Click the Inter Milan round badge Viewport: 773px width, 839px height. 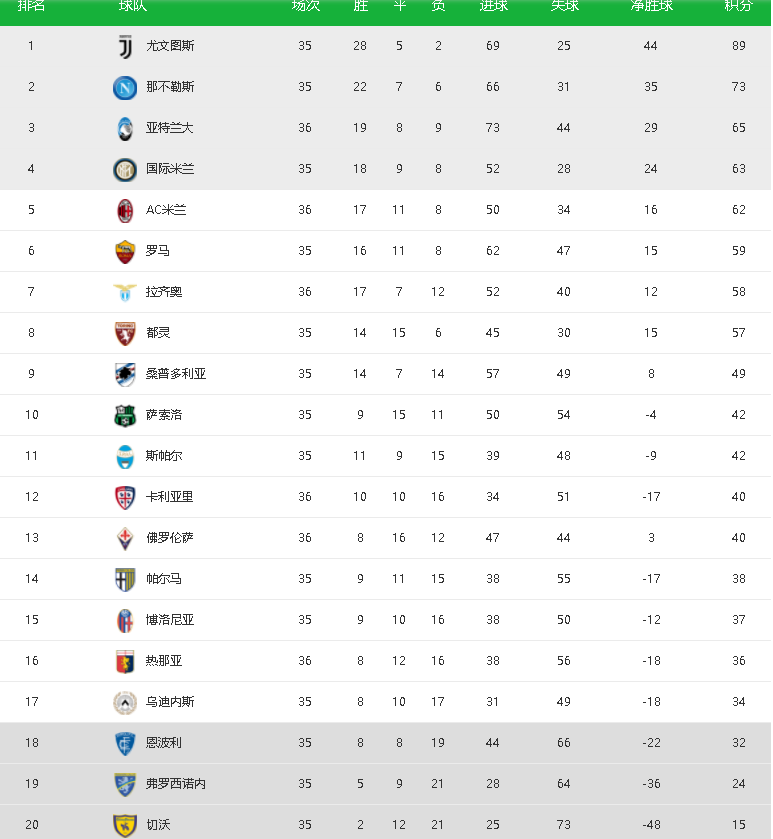click(x=125, y=170)
